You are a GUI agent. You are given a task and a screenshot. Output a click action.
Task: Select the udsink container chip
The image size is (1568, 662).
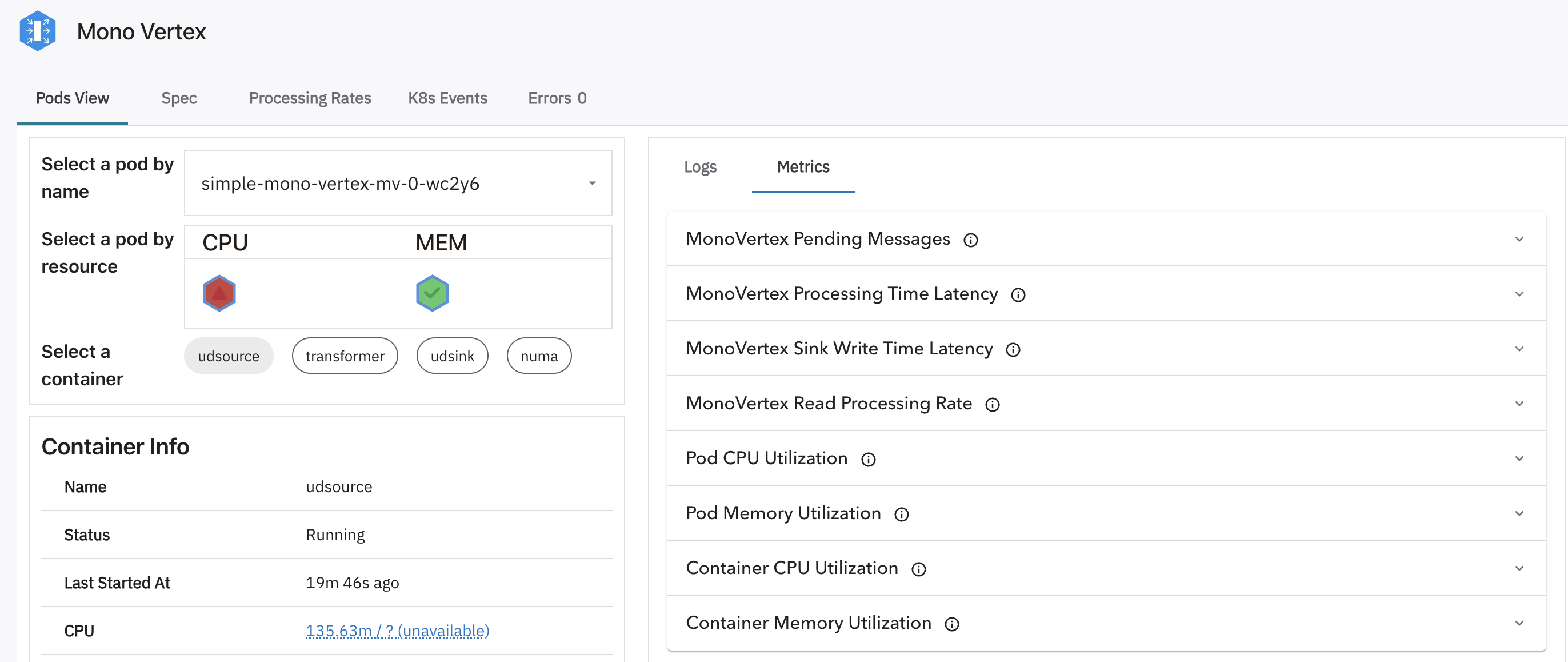click(452, 356)
